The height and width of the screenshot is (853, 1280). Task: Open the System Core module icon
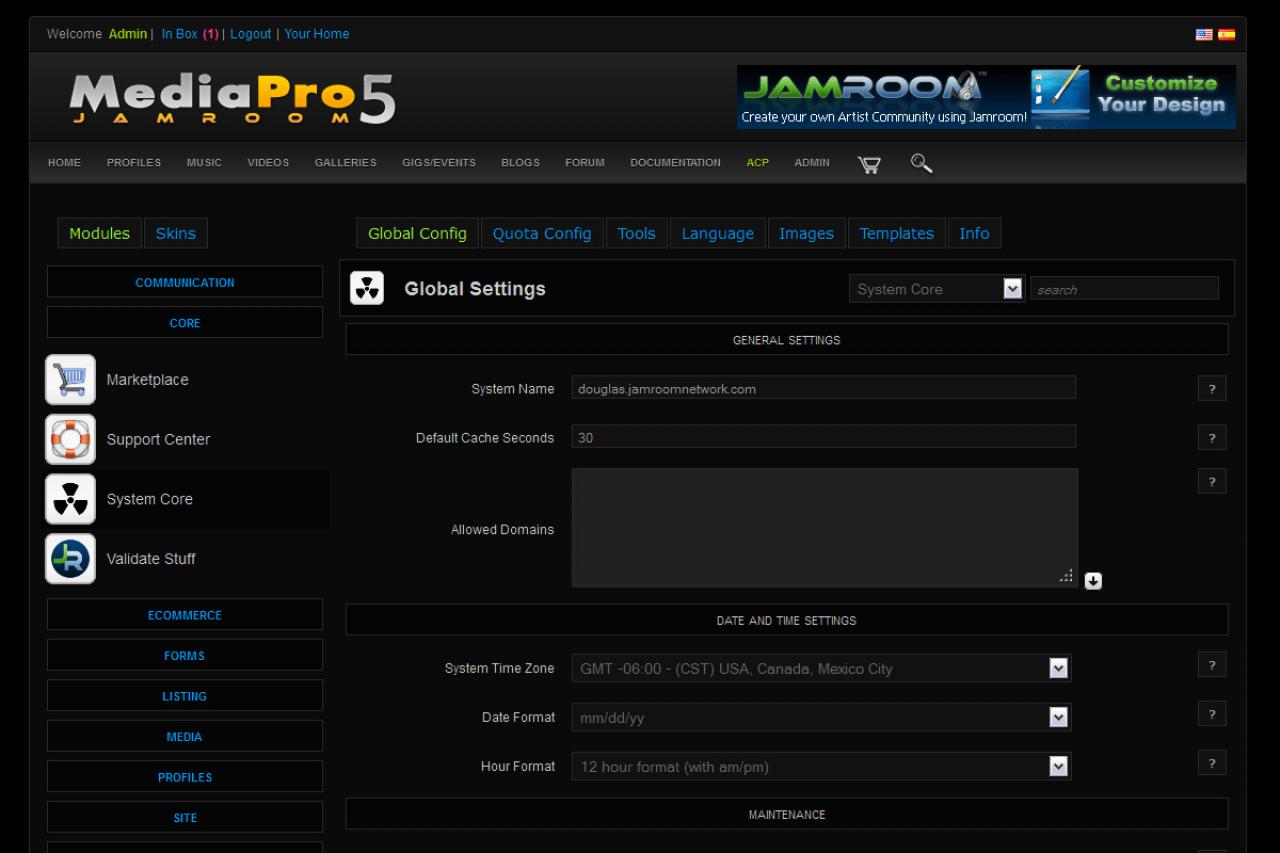click(70, 499)
